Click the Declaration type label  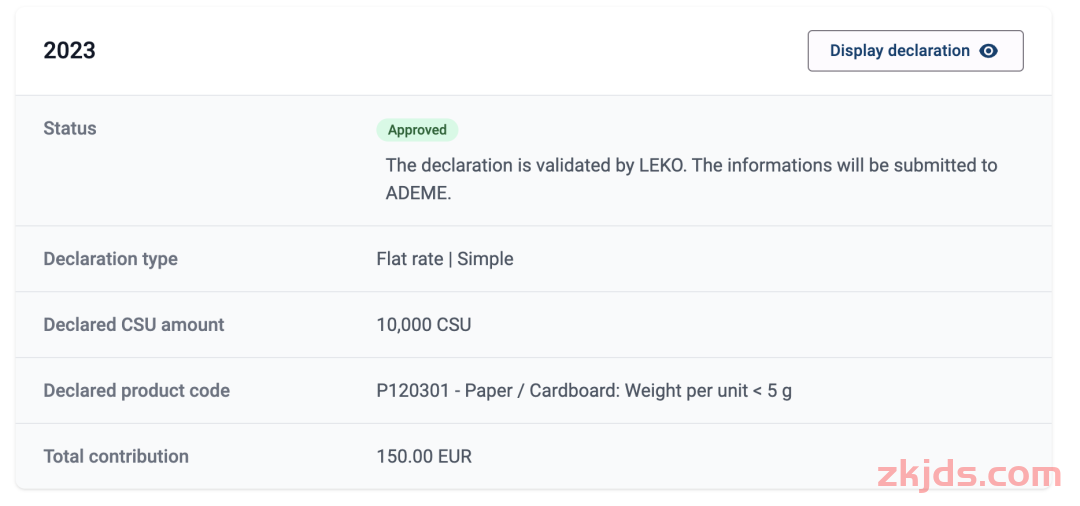coord(110,259)
